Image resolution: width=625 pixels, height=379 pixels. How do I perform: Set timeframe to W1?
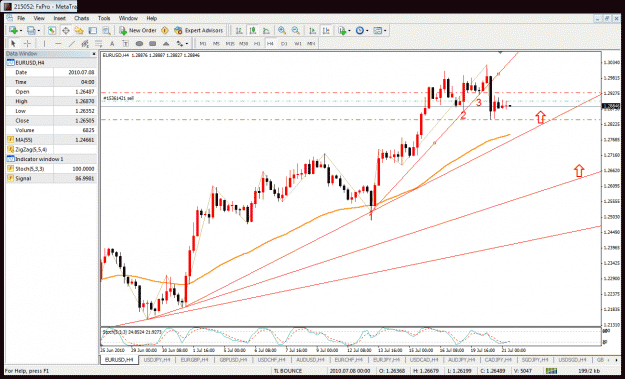298,43
